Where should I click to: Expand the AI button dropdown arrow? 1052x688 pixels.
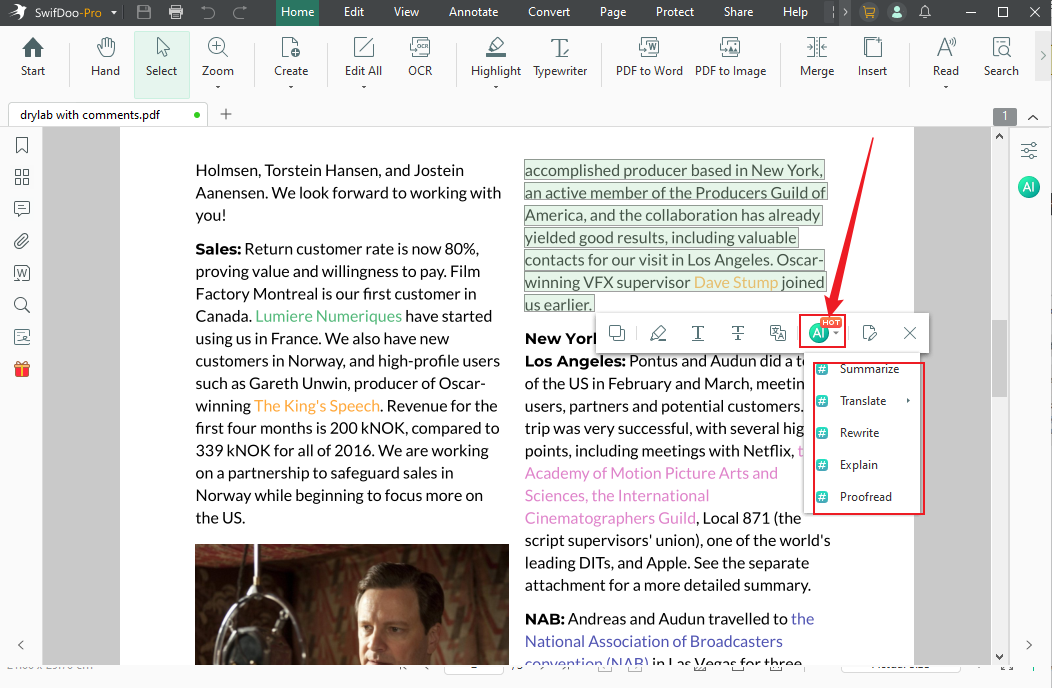(834, 331)
